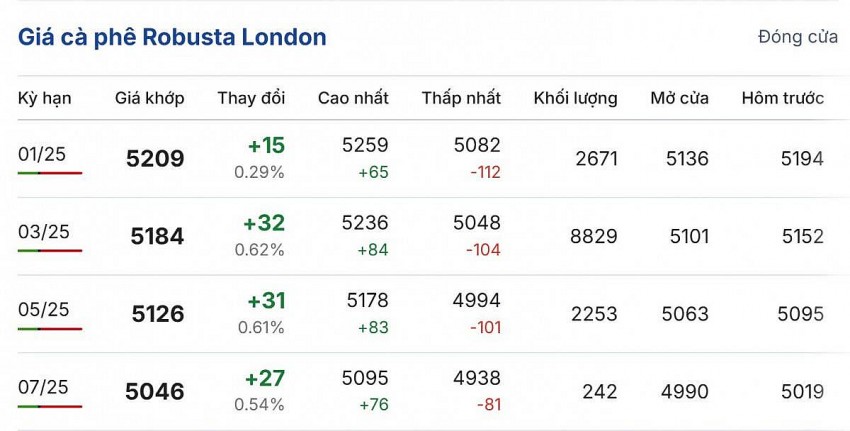Image resolution: width=850 pixels, height=431 pixels.
Task: Click the Khối lượng column header
Action: tap(575, 98)
